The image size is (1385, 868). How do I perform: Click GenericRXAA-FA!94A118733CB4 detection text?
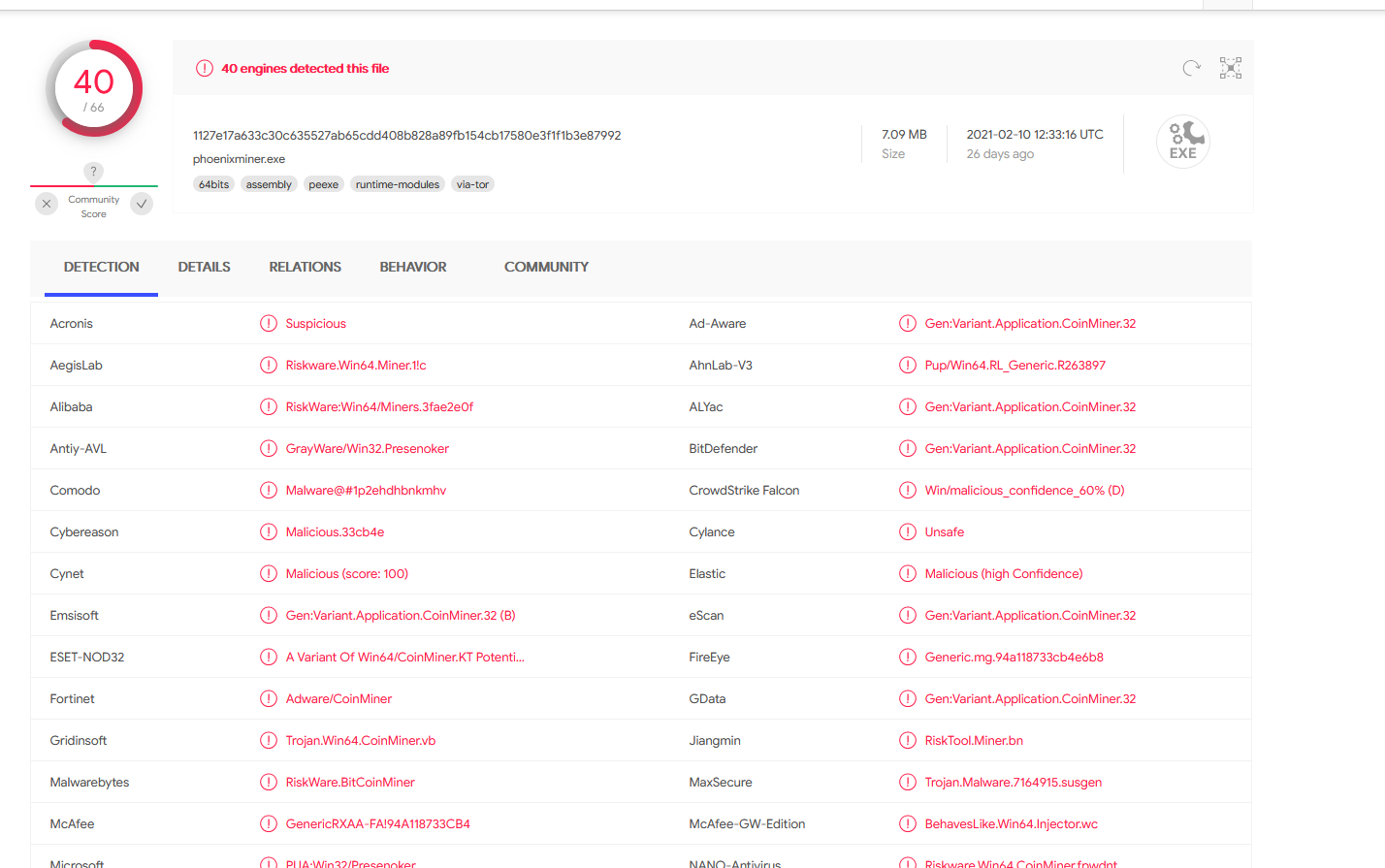pyautogui.click(x=377, y=824)
